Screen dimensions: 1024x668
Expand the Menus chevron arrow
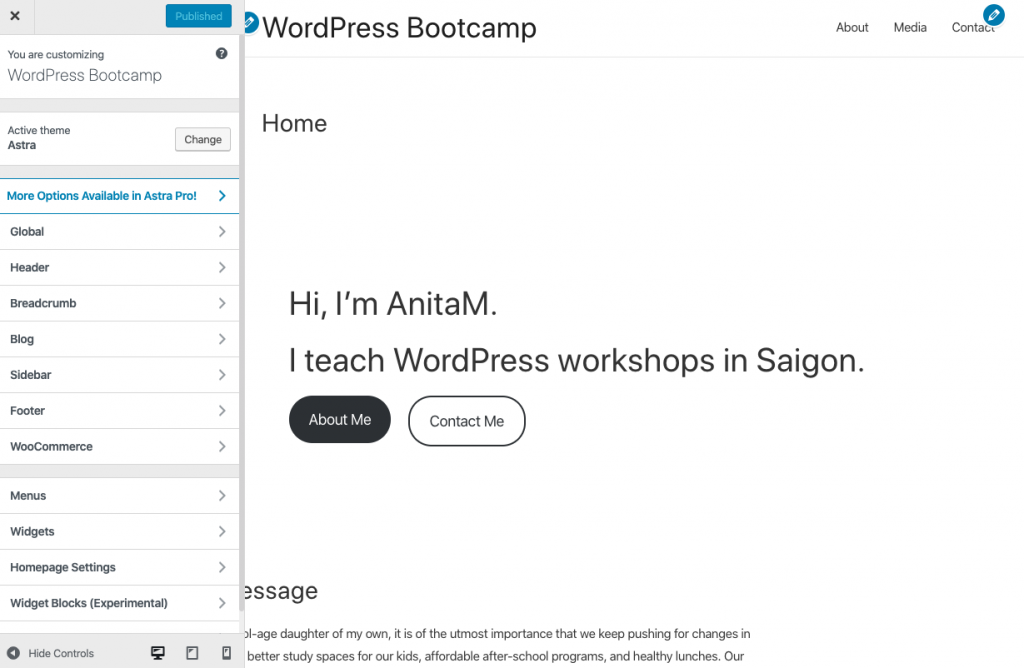pos(222,496)
